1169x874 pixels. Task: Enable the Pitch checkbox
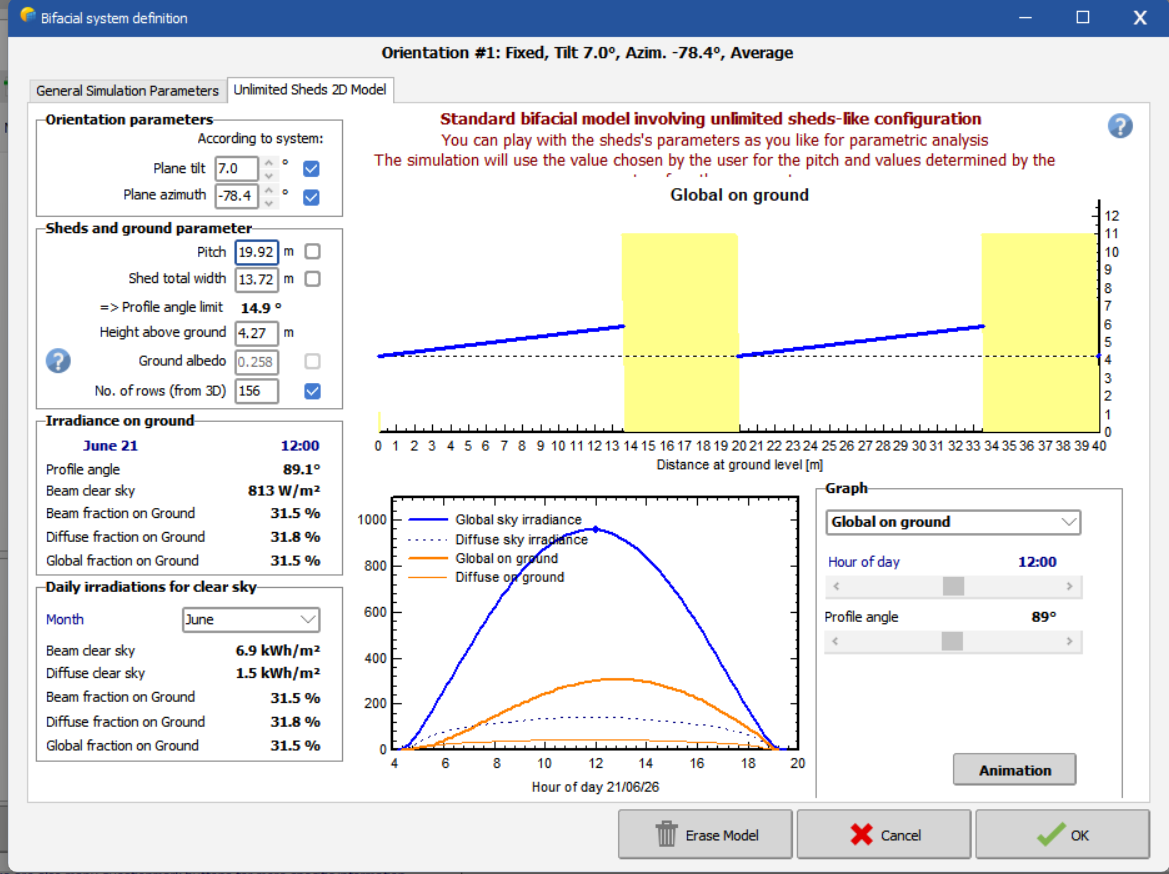tap(312, 252)
